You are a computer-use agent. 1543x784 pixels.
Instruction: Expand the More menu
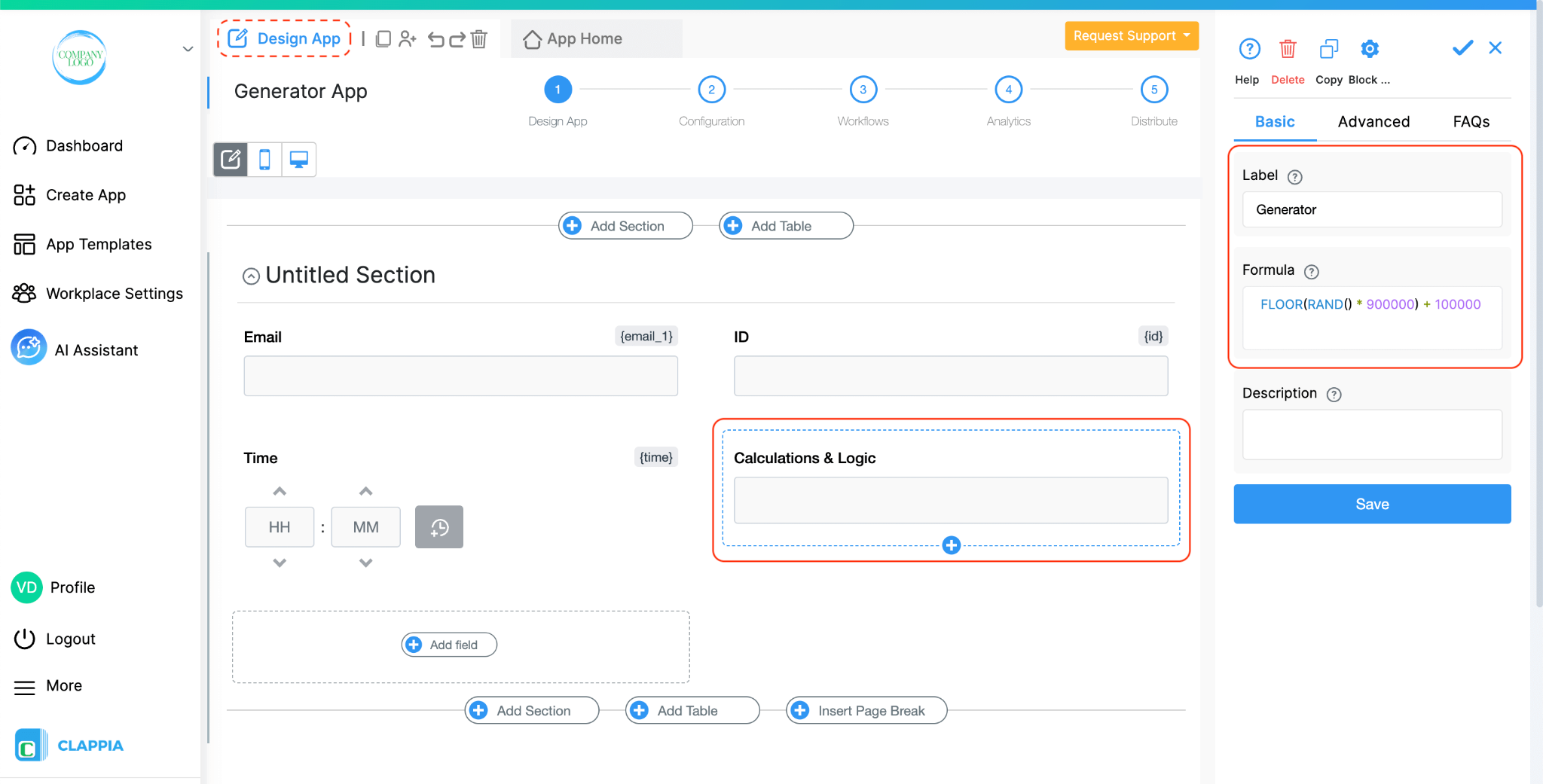(x=47, y=686)
